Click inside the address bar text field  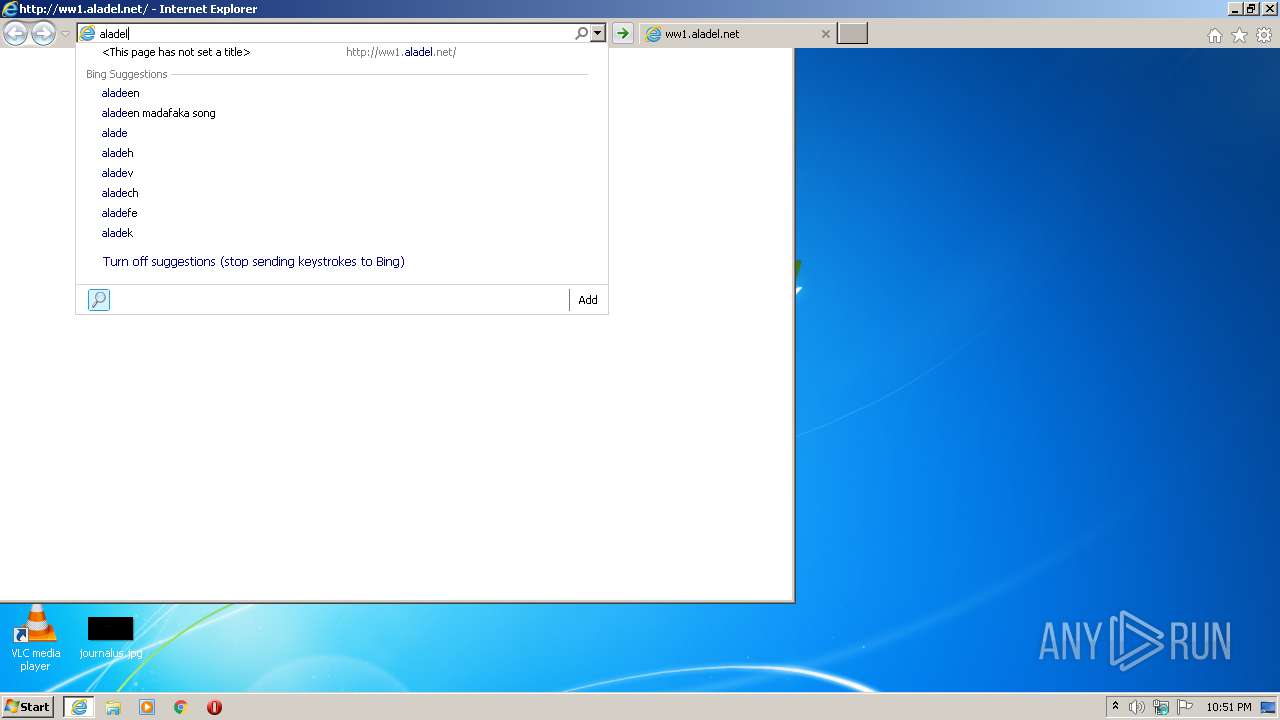[x=335, y=34]
